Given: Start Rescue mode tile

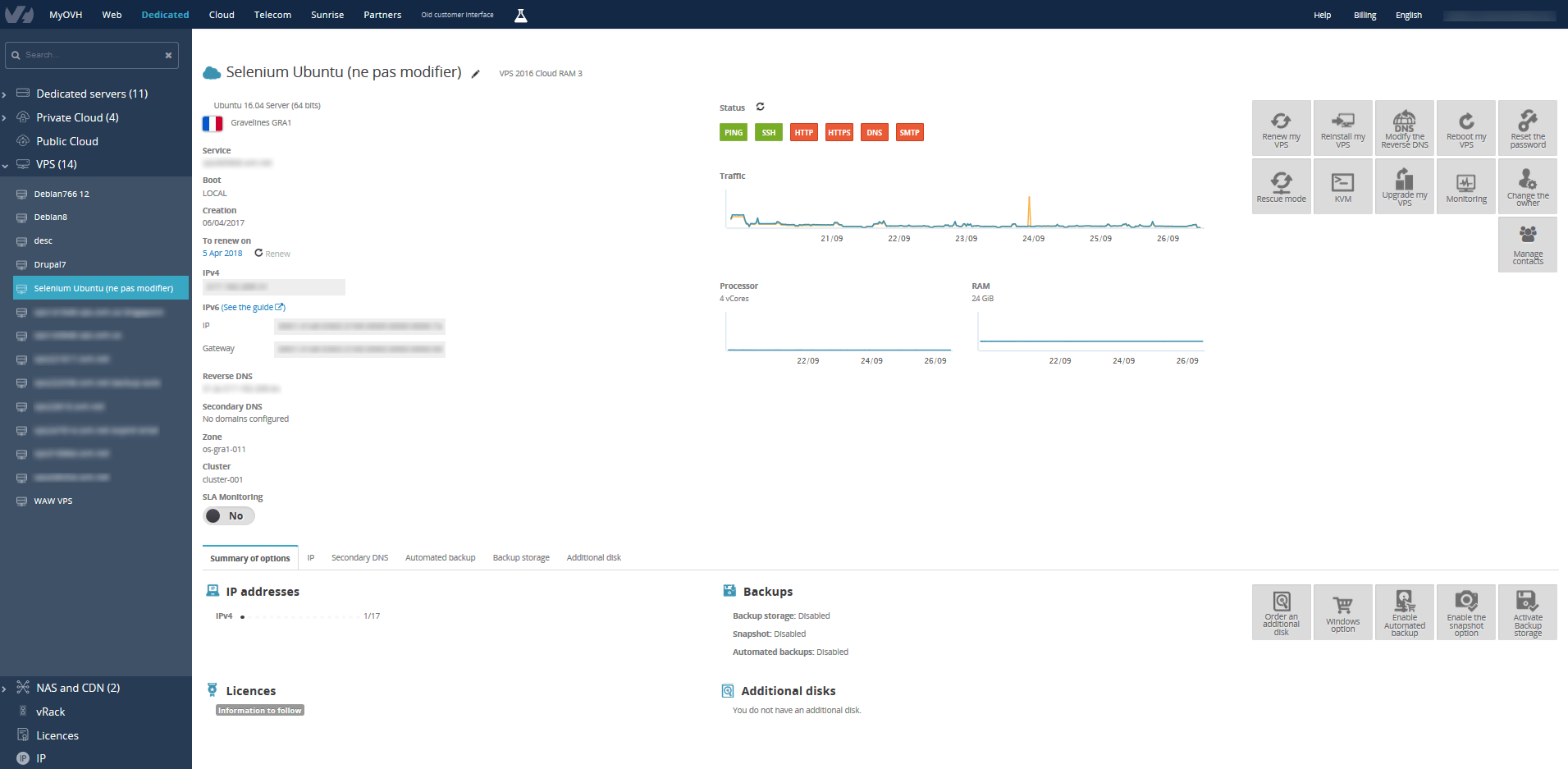Looking at the screenshot, I should click(1281, 186).
